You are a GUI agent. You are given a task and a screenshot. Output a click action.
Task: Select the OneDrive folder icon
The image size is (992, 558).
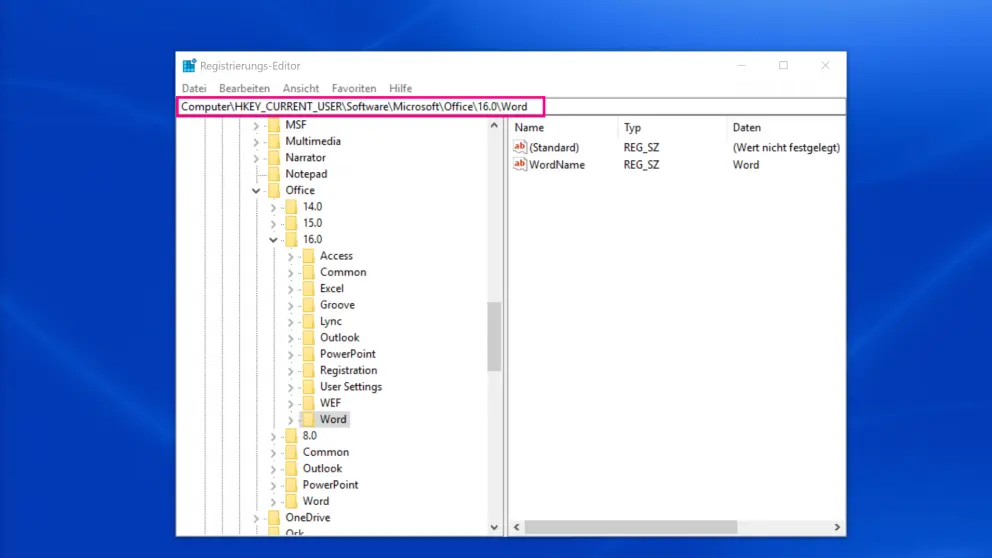pyautogui.click(x=274, y=518)
